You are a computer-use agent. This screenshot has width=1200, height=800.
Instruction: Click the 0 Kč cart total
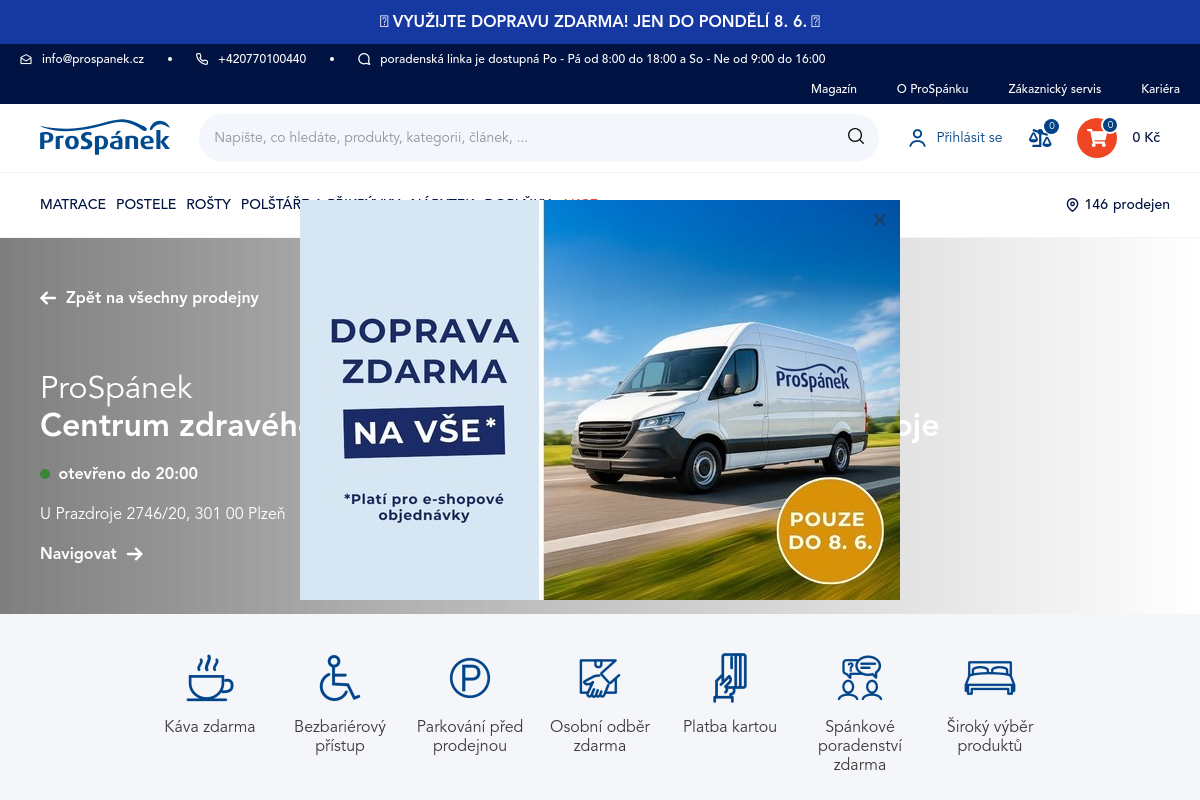click(1146, 138)
